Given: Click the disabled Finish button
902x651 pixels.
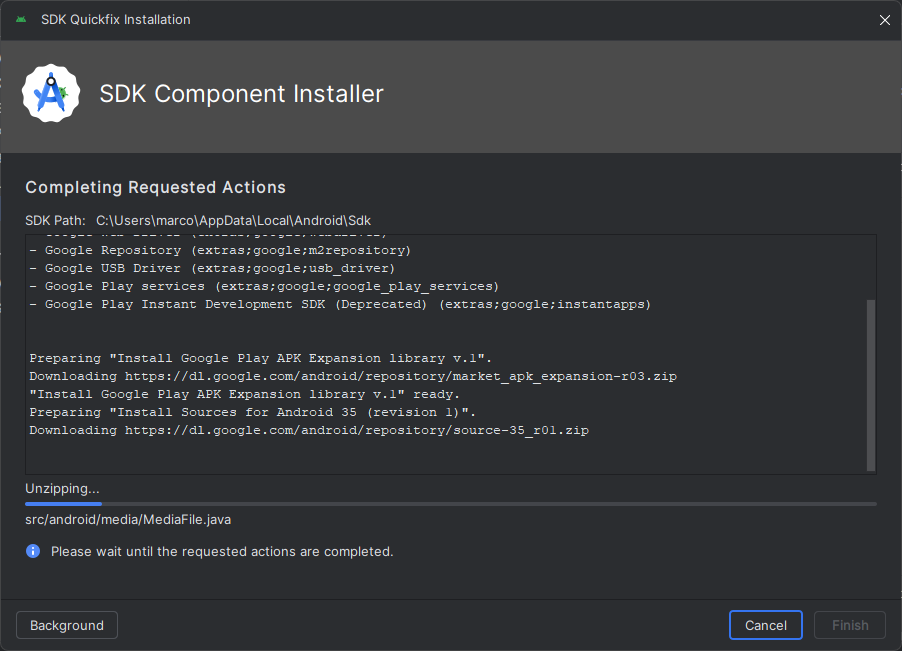Looking at the screenshot, I should pos(849,624).
